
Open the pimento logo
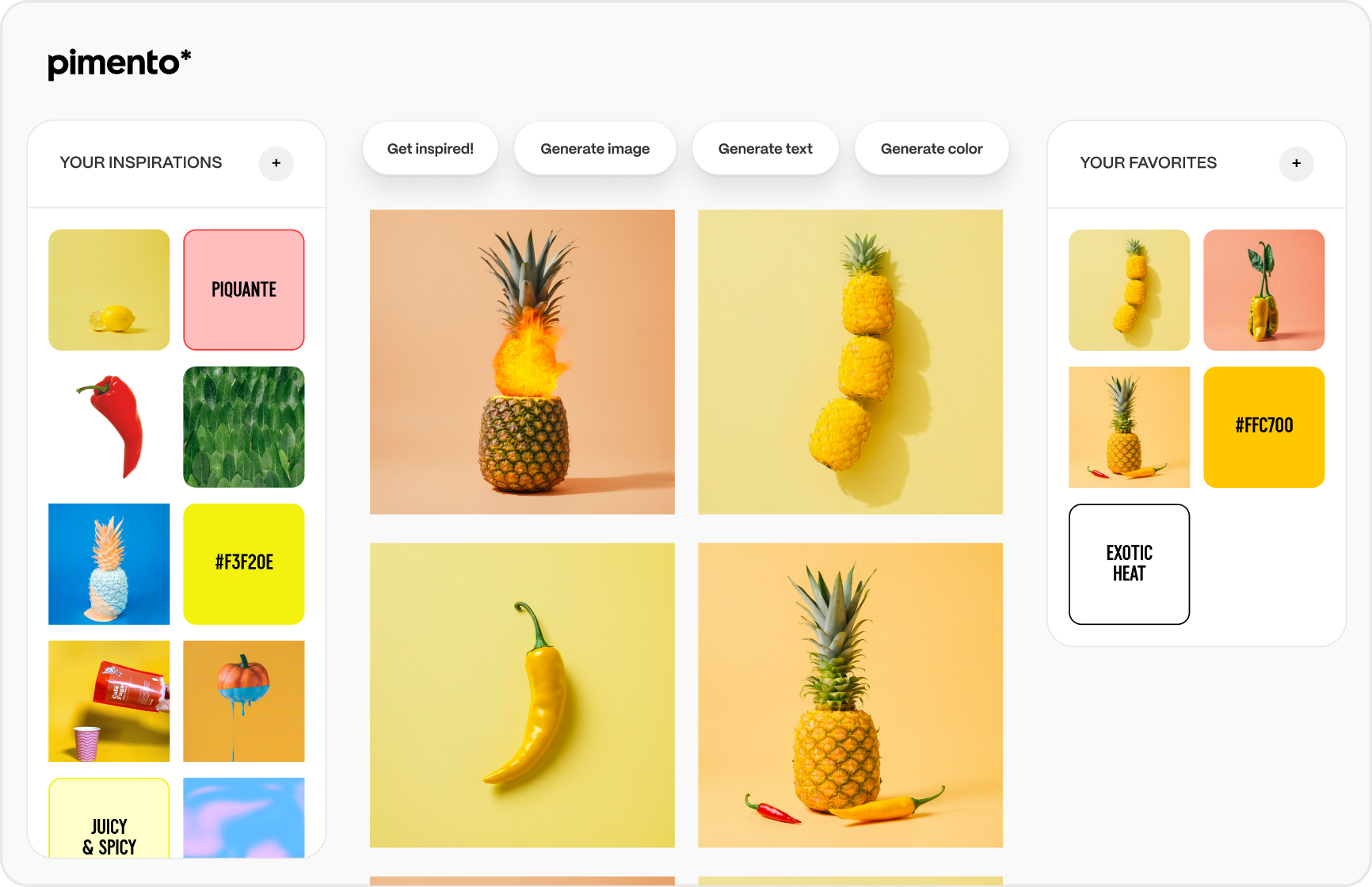[120, 63]
